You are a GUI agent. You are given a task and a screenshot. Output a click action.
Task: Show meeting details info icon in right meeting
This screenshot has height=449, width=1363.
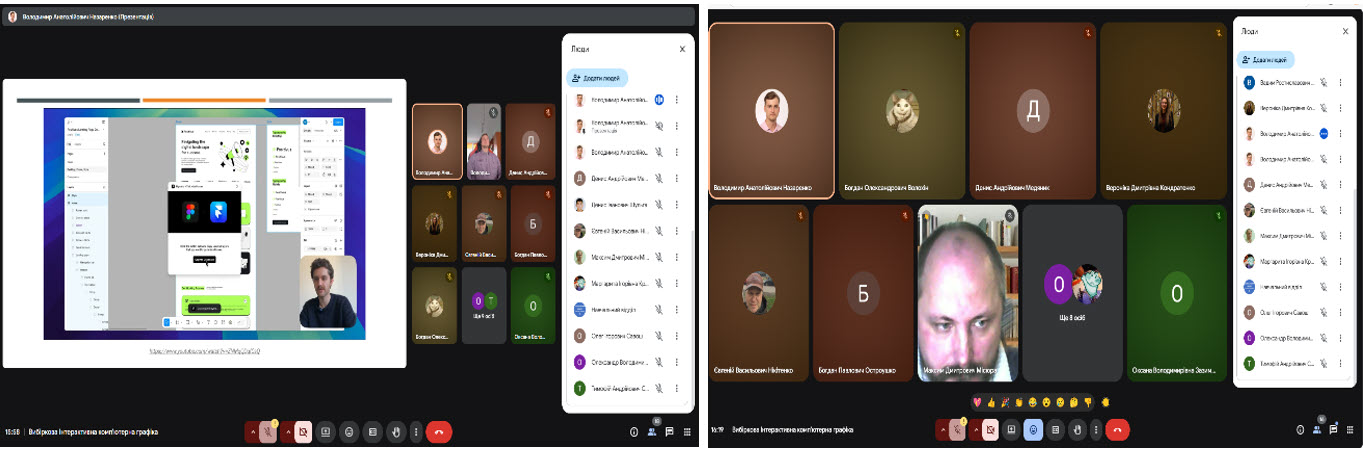pyautogui.click(x=1300, y=430)
